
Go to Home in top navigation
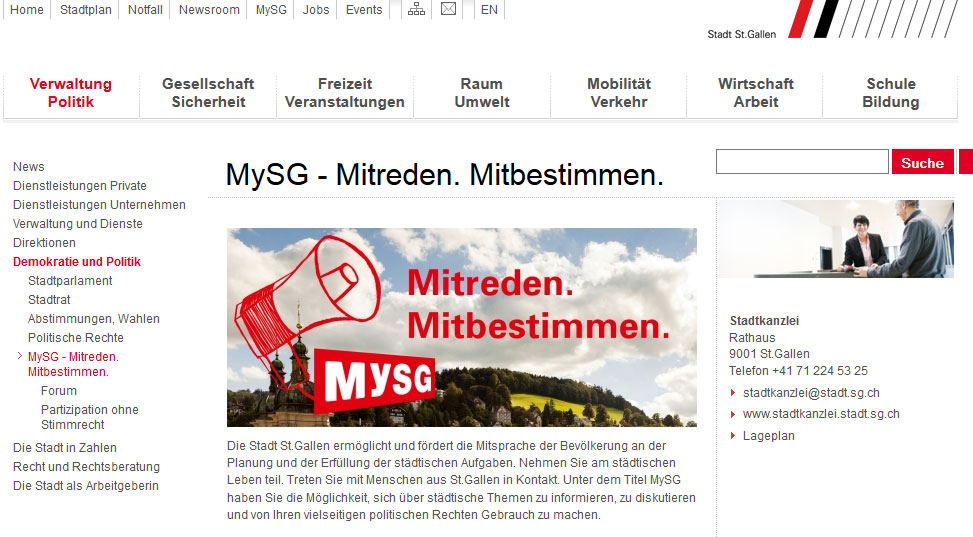click(x=27, y=10)
